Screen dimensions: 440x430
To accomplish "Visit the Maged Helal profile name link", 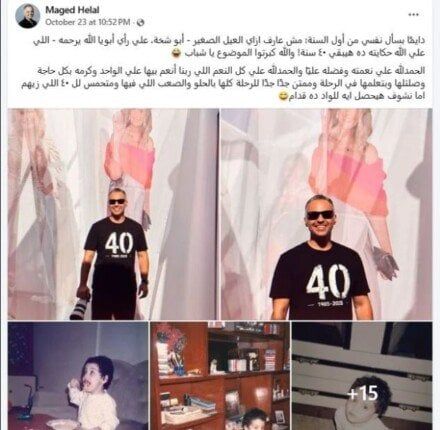I will point(72,10).
